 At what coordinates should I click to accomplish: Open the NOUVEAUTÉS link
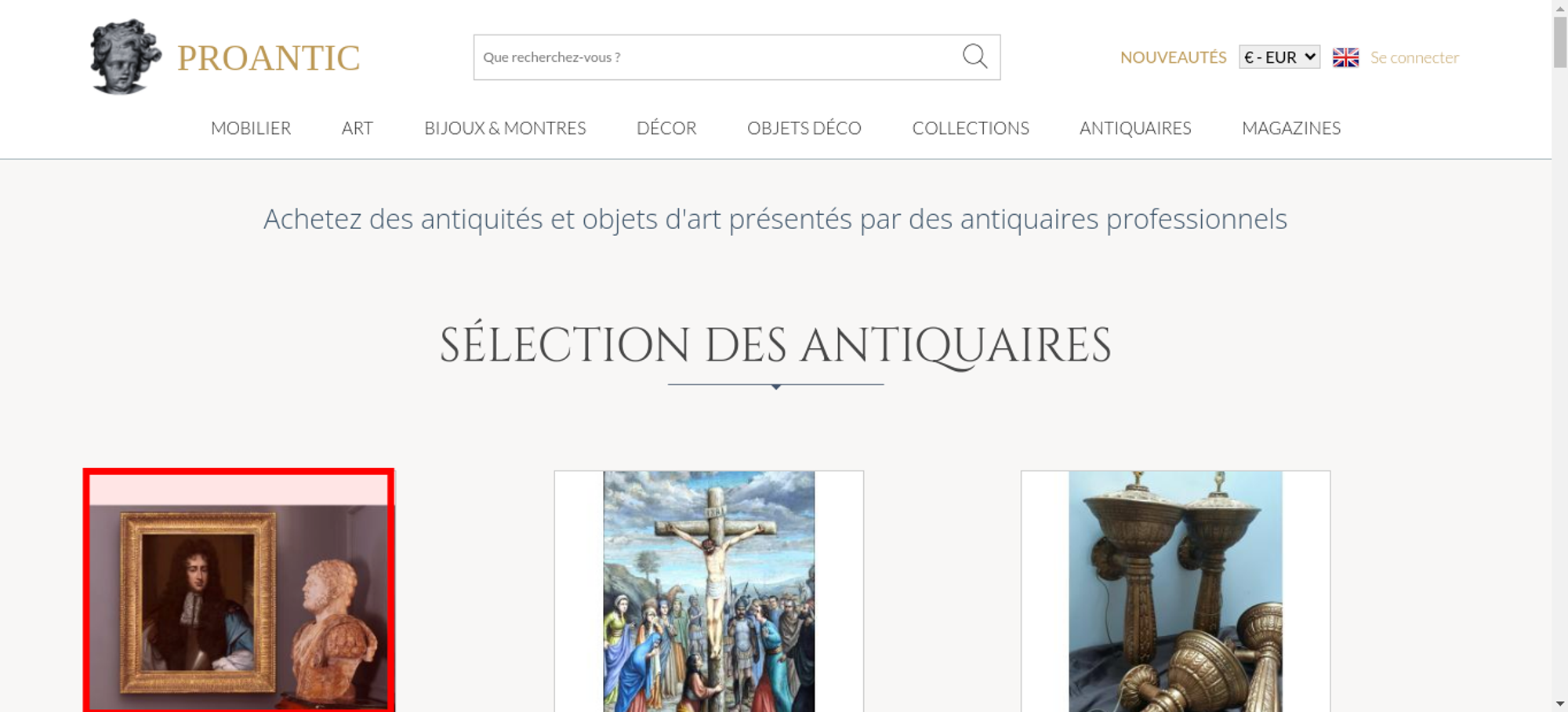[1173, 57]
